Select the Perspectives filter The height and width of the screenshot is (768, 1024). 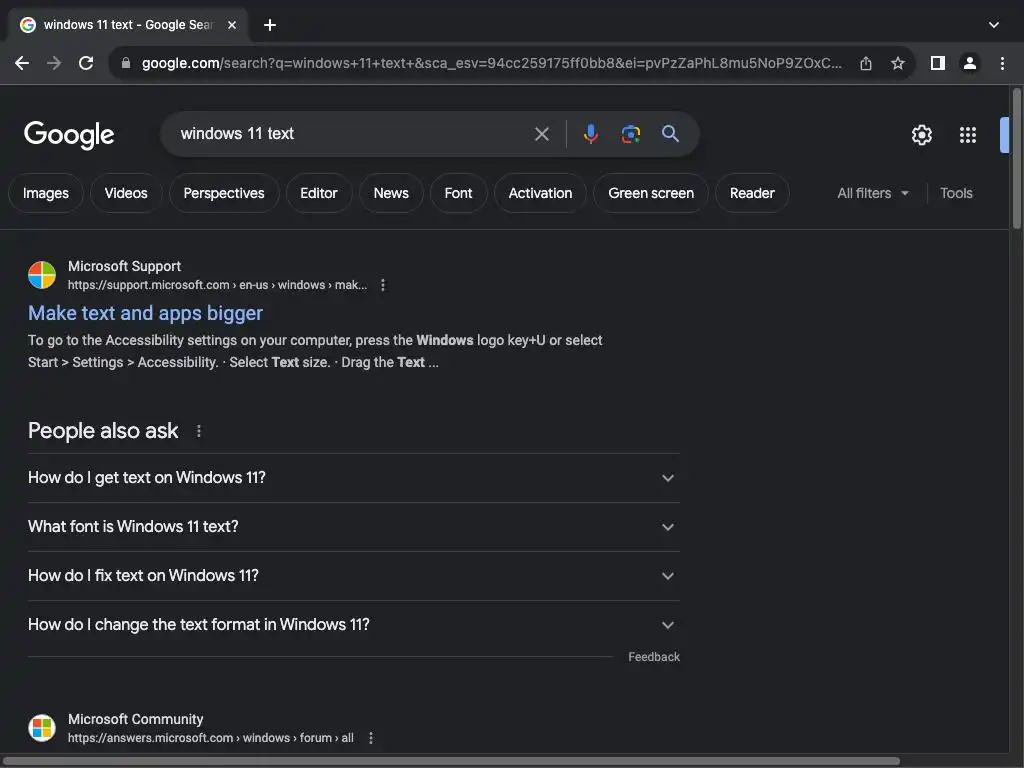[x=224, y=193]
